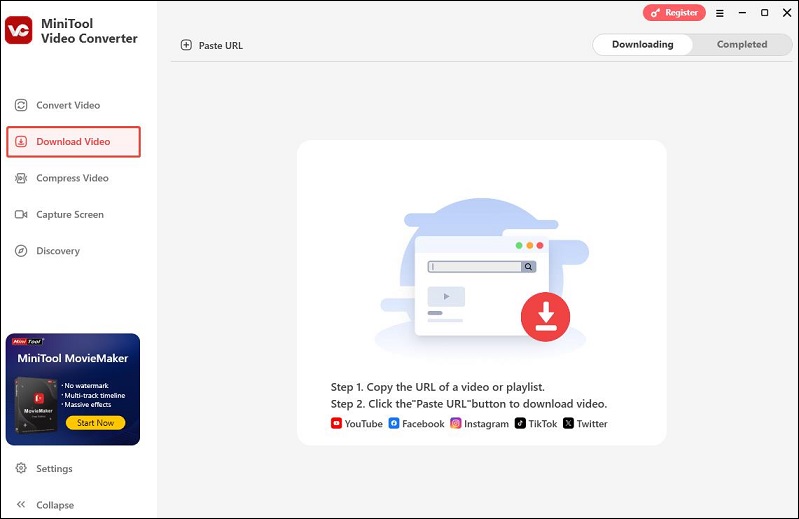The image size is (799, 519).
Task: Click the magnifier icon in illustration search bar
Action: [x=528, y=266]
